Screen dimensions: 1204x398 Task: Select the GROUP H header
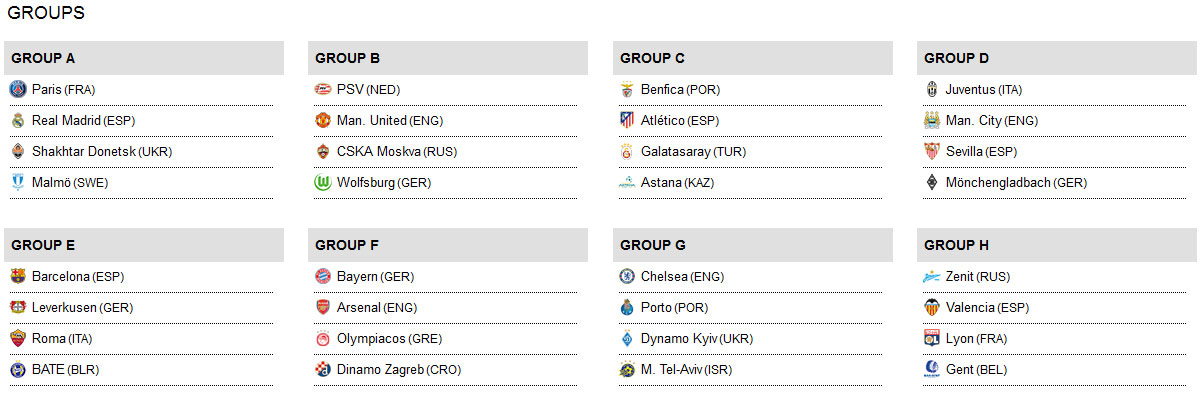(x=1057, y=245)
